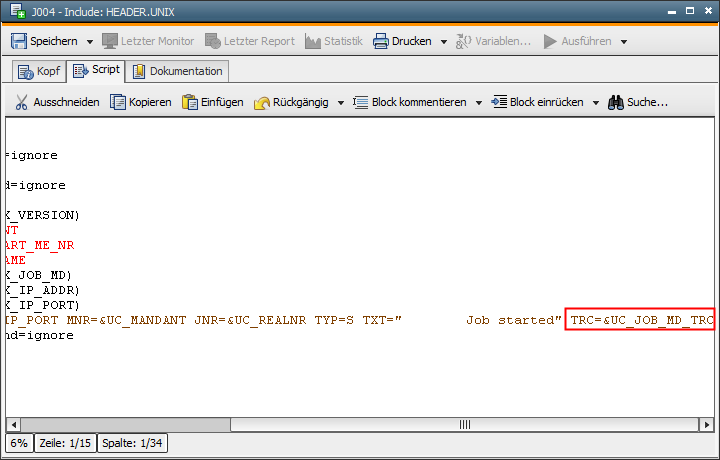Click the JNR=&UC_REALNR script text
The image size is (720, 460).
(250, 320)
